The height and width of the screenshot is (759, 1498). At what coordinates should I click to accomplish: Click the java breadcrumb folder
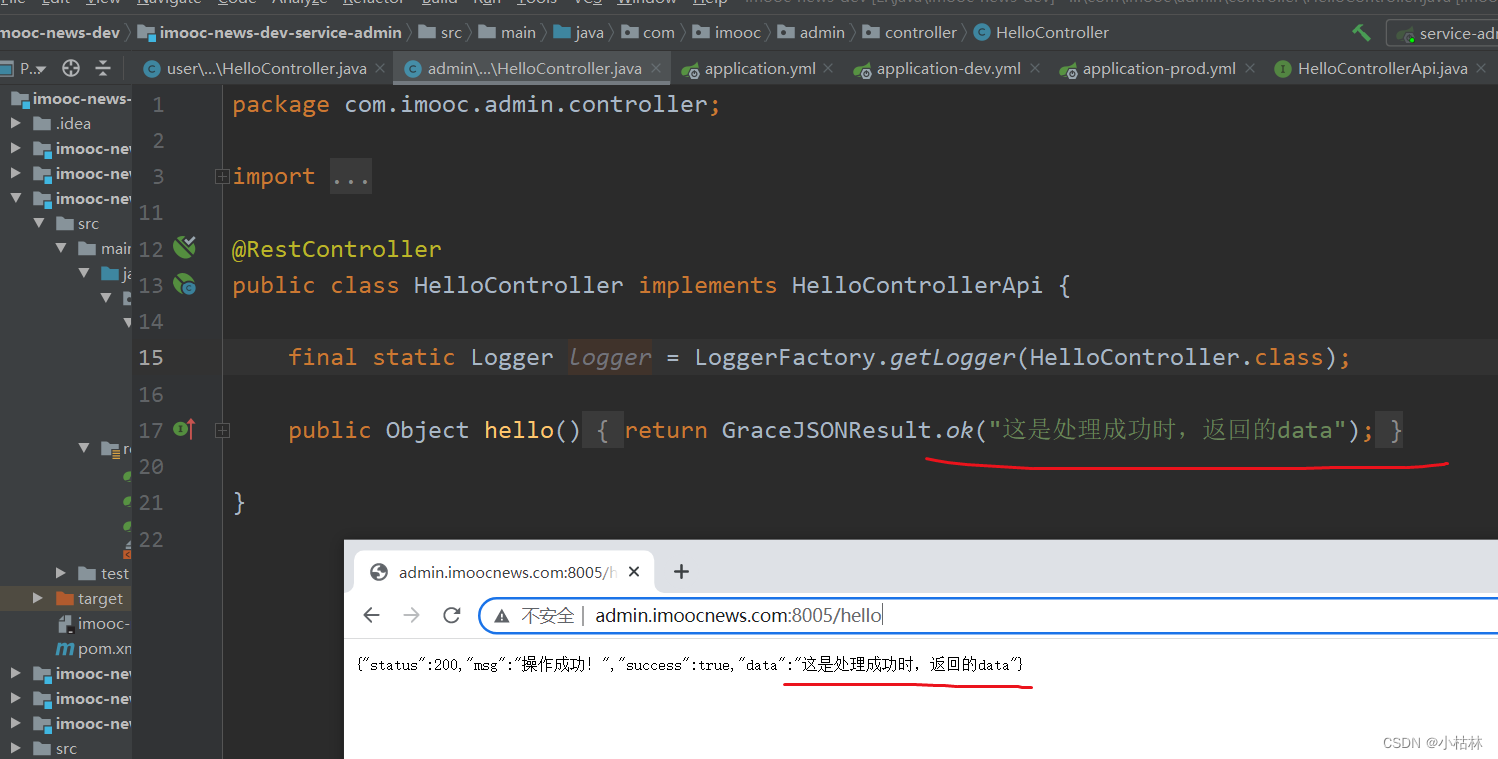pos(579,32)
